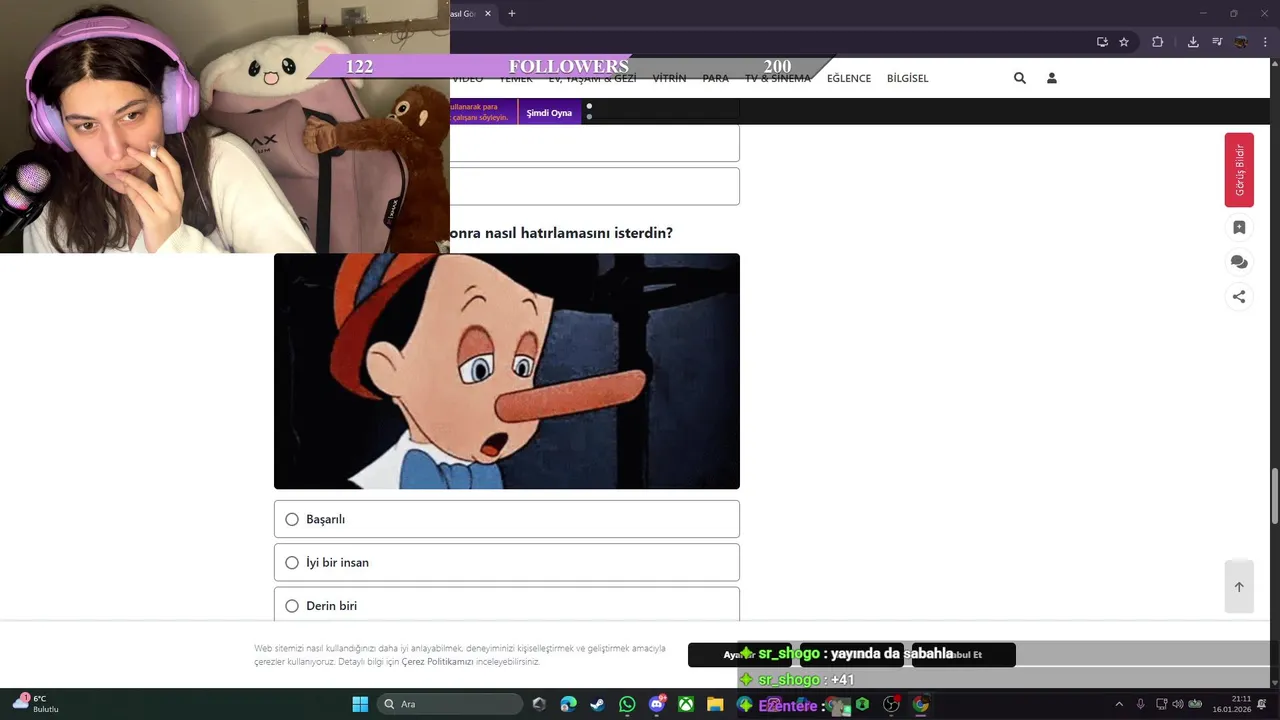1280x720 pixels.
Task: Click the bookmark save icon in right sidebar
Action: 1239,227
